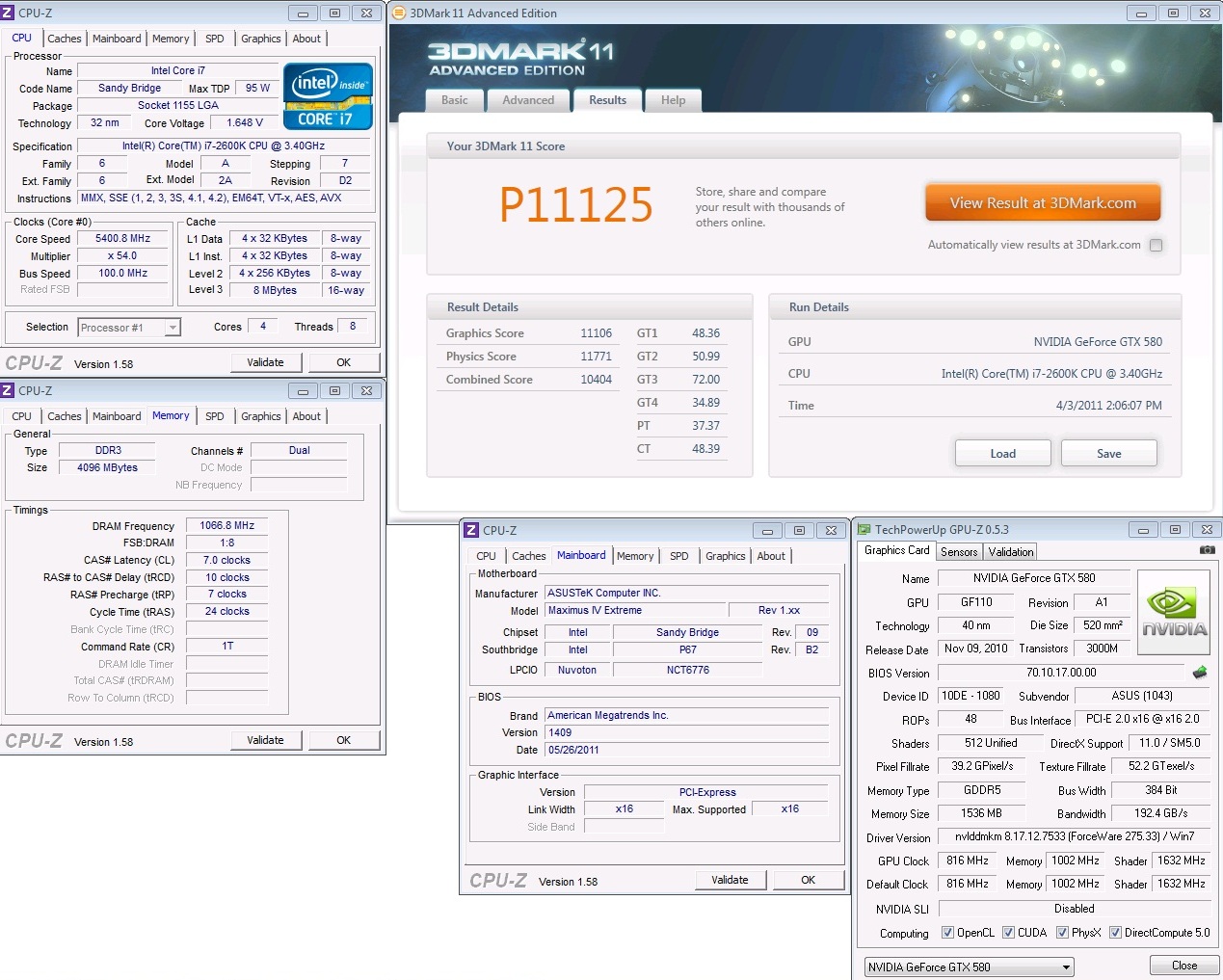Image resolution: width=1223 pixels, height=980 pixels.
Task: Click the GPU-Z screenshot camera icon
Action: 1207,550
